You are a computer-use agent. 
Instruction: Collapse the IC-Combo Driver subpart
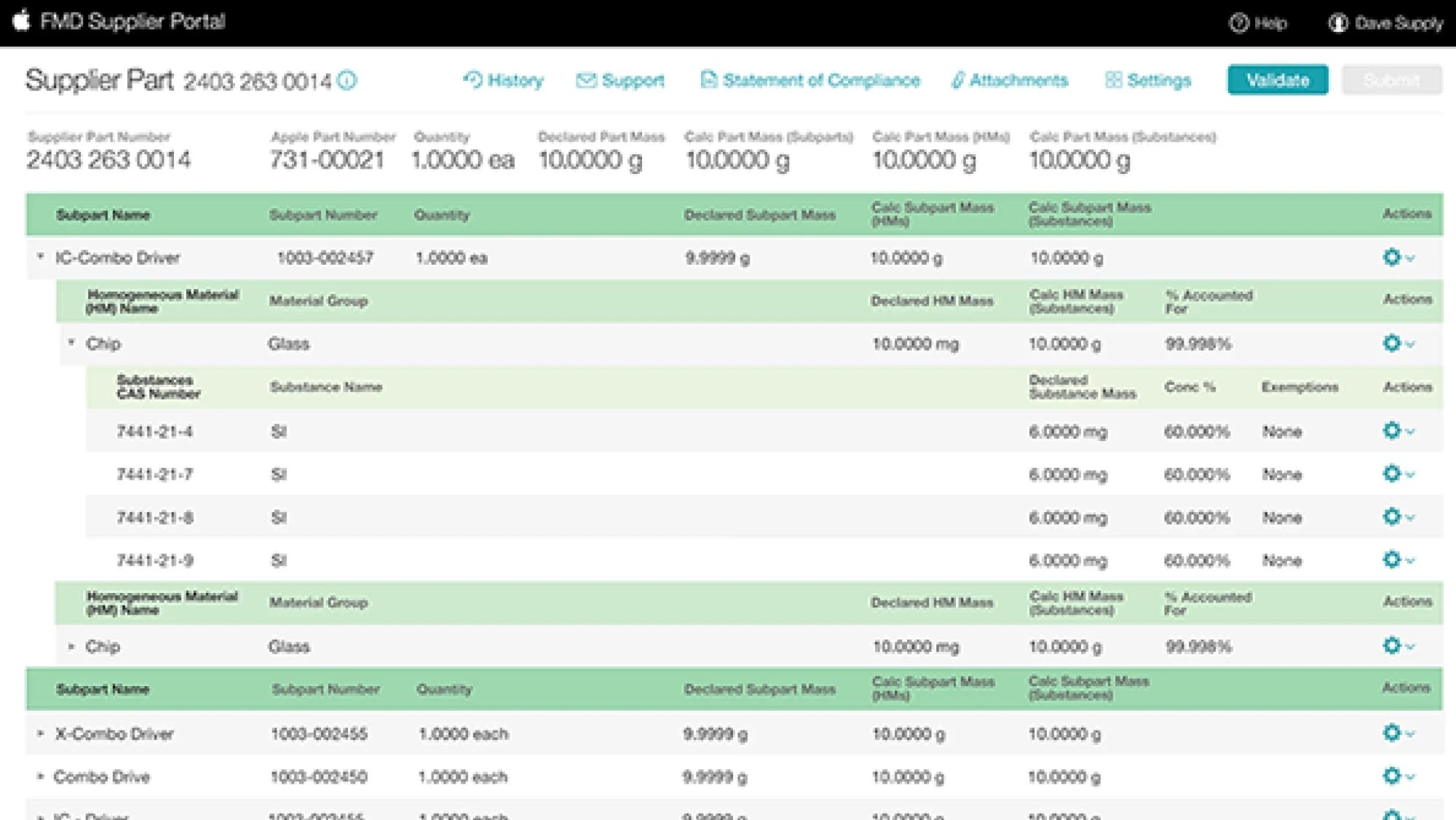tap(41, 257)
